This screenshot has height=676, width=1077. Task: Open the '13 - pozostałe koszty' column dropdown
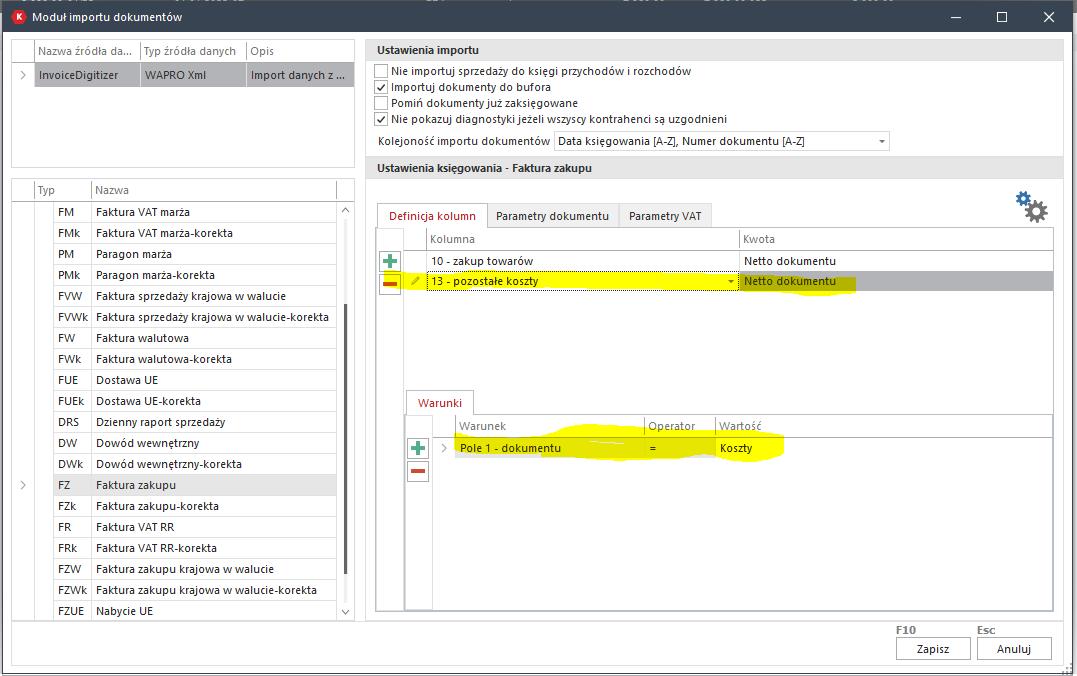coord(731,282)
